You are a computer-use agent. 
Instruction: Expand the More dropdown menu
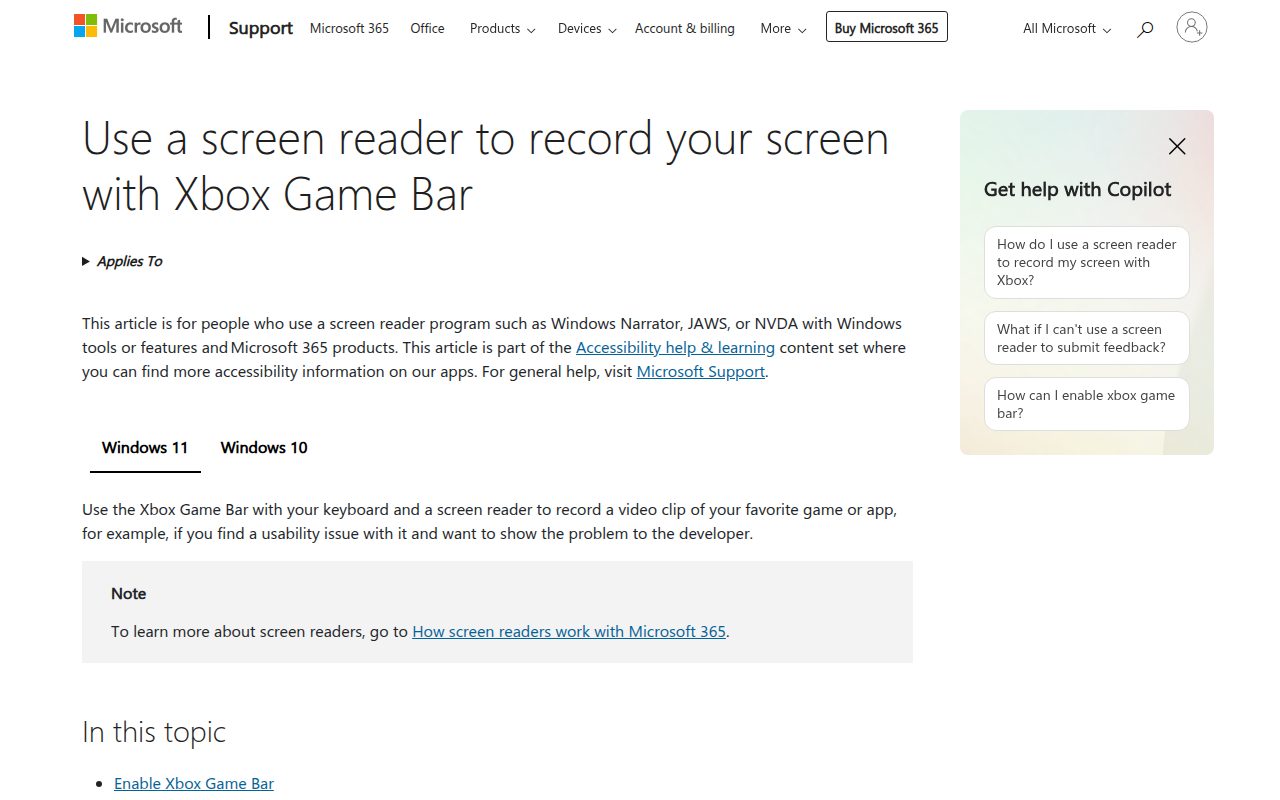point(783,28)
